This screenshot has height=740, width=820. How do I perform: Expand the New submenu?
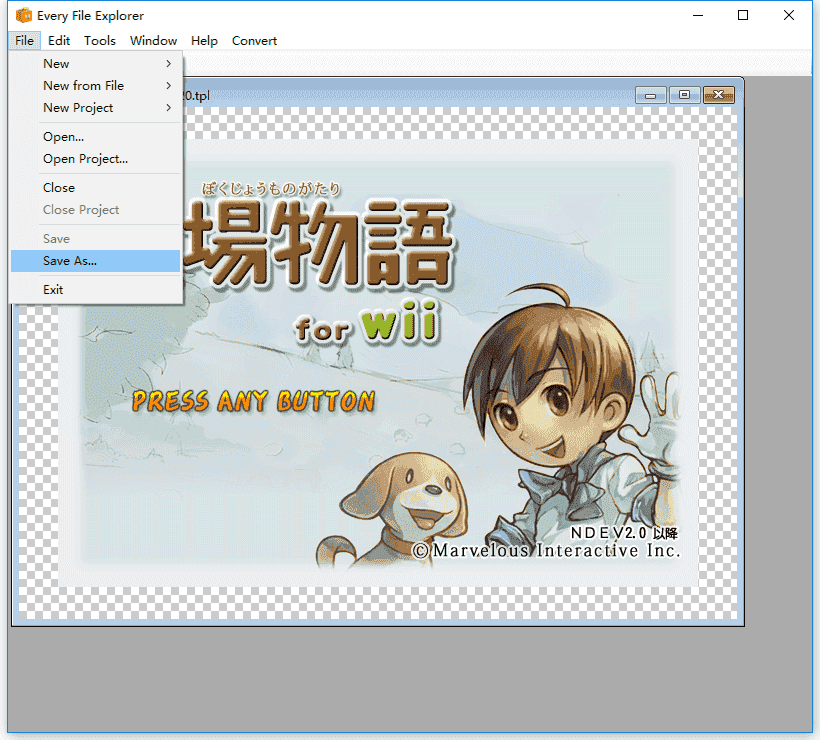(96, 64)
